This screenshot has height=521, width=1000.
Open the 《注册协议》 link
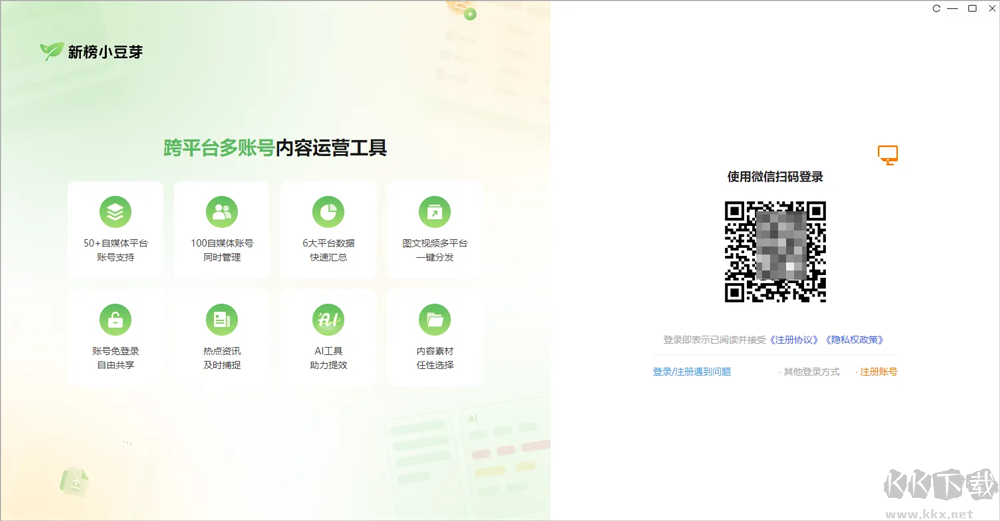click(794, 340)
